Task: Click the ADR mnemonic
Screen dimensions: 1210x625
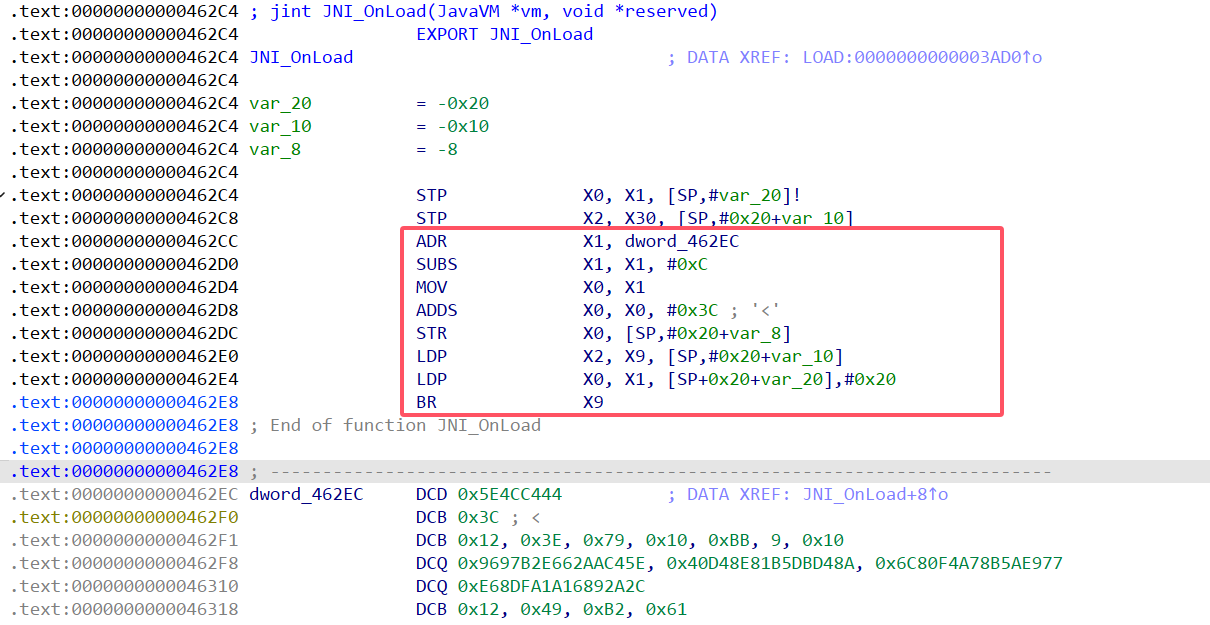Action: pyautogui.click(x=432, y=241)
